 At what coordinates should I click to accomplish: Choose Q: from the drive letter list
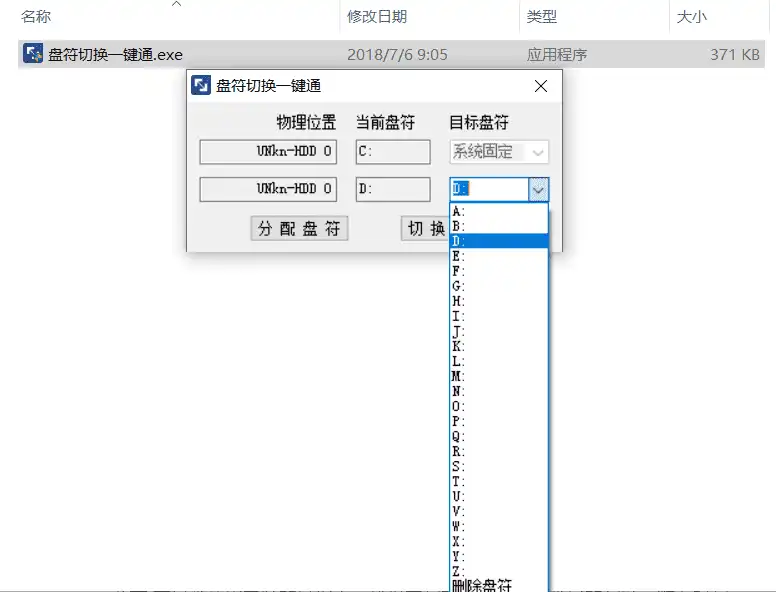[499, 436]
